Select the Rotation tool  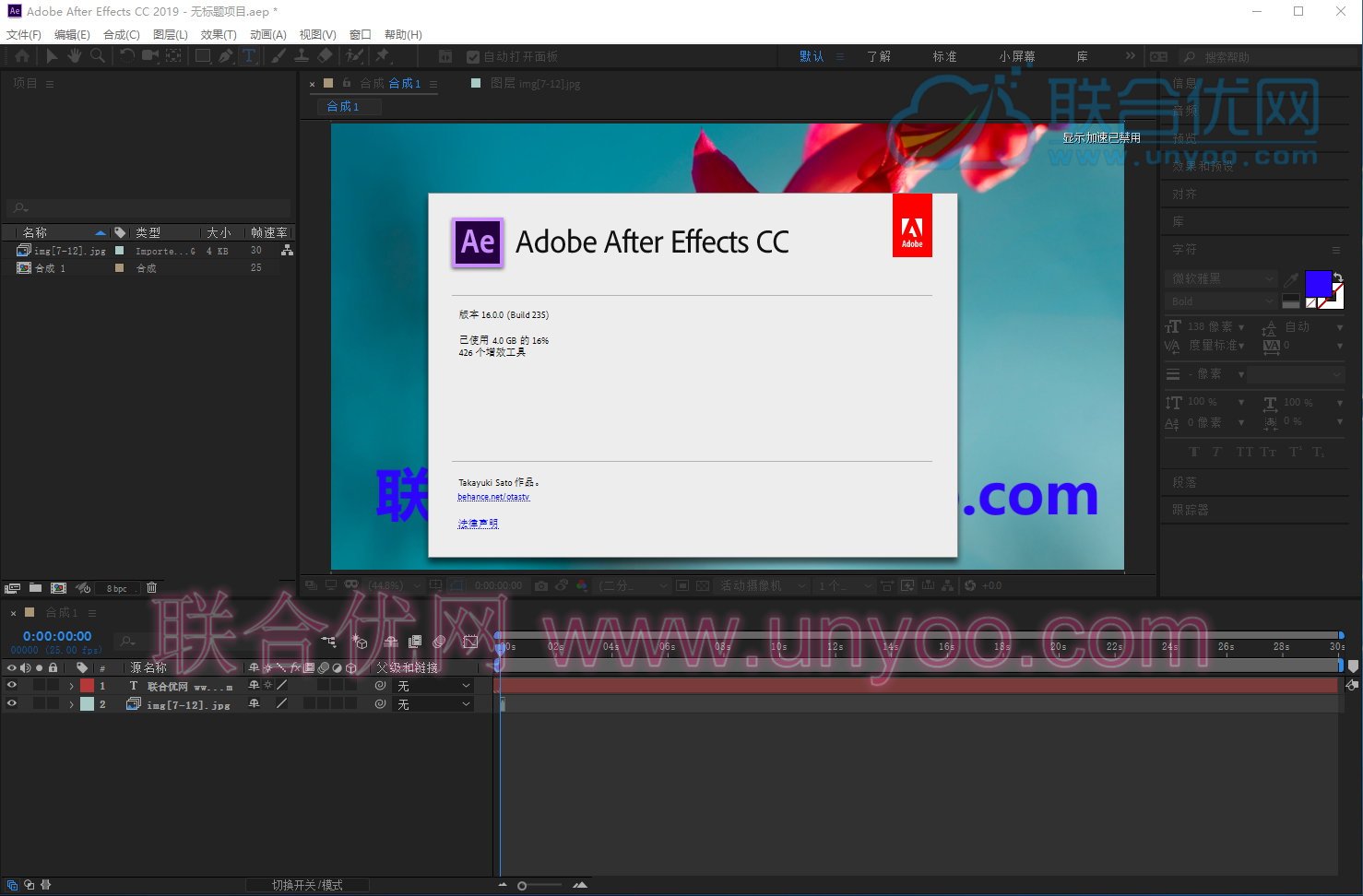[x=126, y=56]
